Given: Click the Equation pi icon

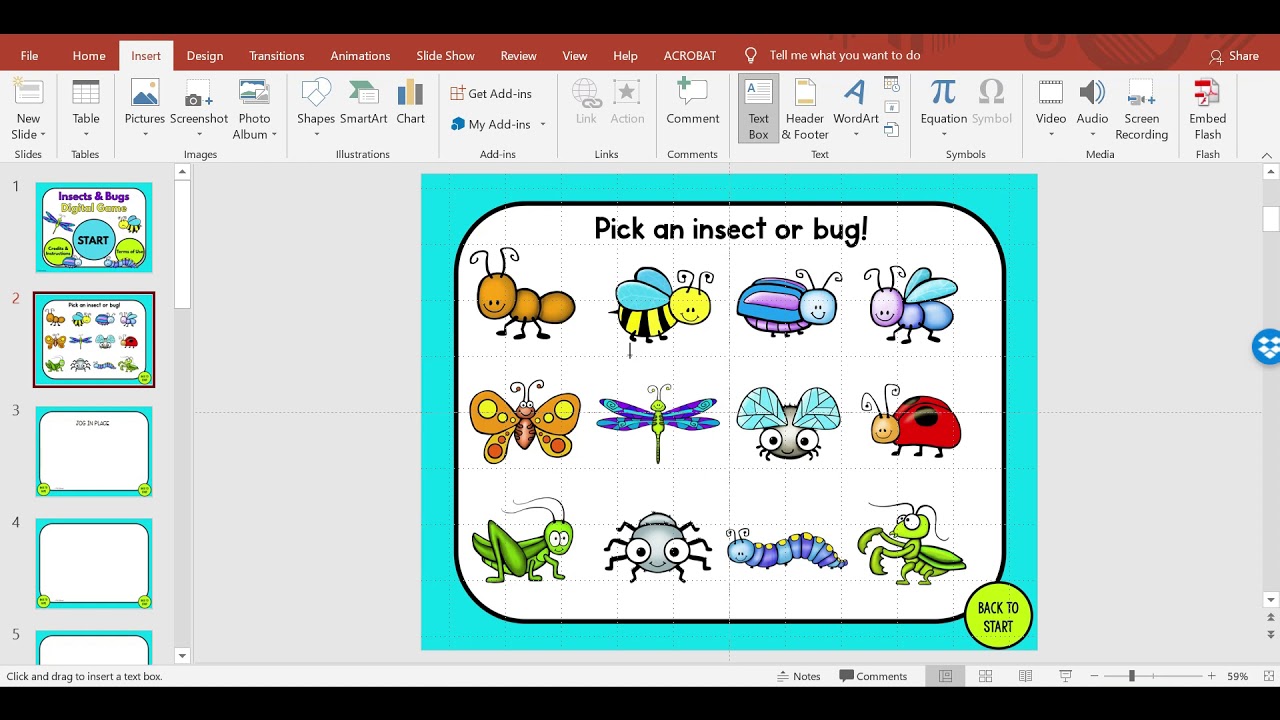Looking at the screenshot, I should tap(943, 94).
